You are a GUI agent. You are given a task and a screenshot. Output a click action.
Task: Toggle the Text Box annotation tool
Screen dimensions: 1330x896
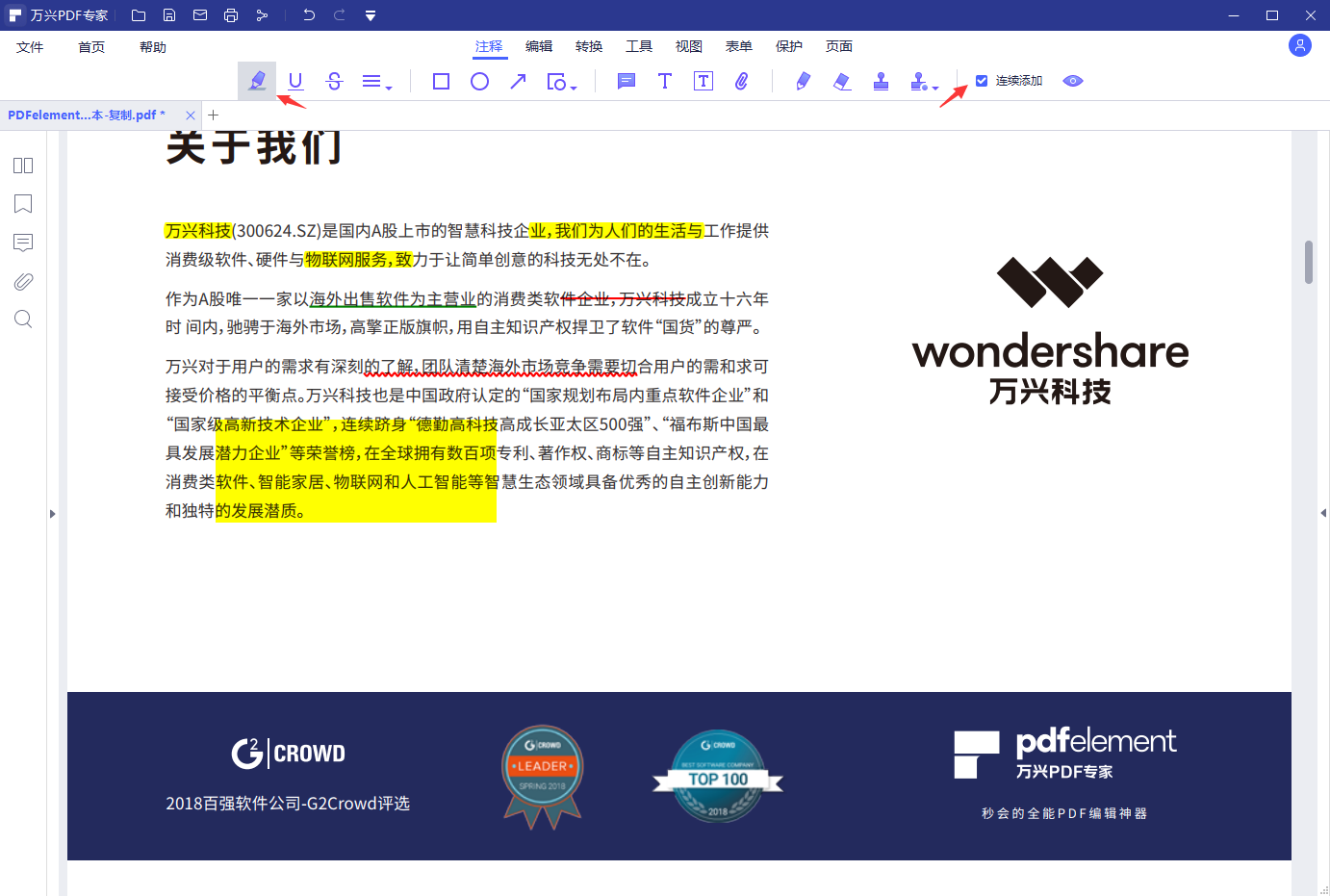pyautogui.click(x=703, y=81)
